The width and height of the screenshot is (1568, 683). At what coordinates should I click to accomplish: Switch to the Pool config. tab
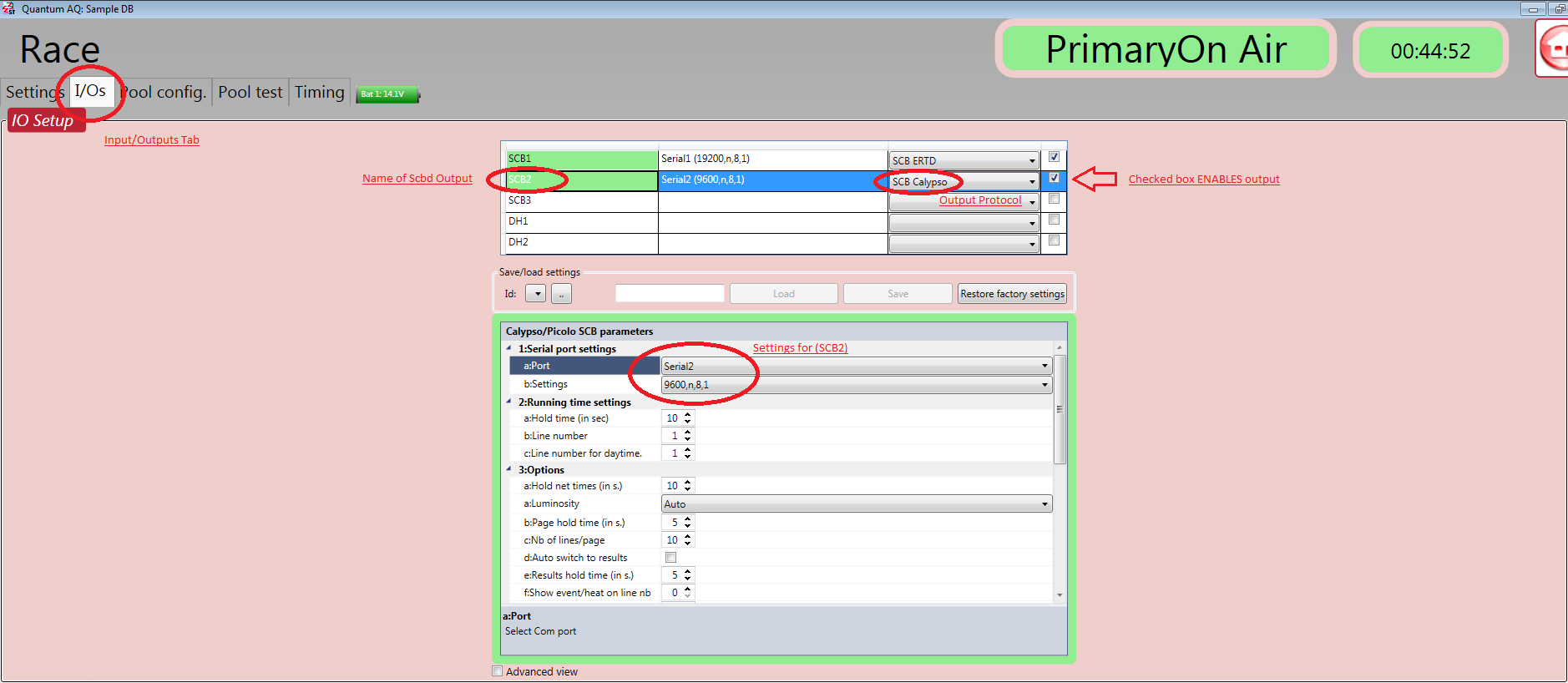164,92
